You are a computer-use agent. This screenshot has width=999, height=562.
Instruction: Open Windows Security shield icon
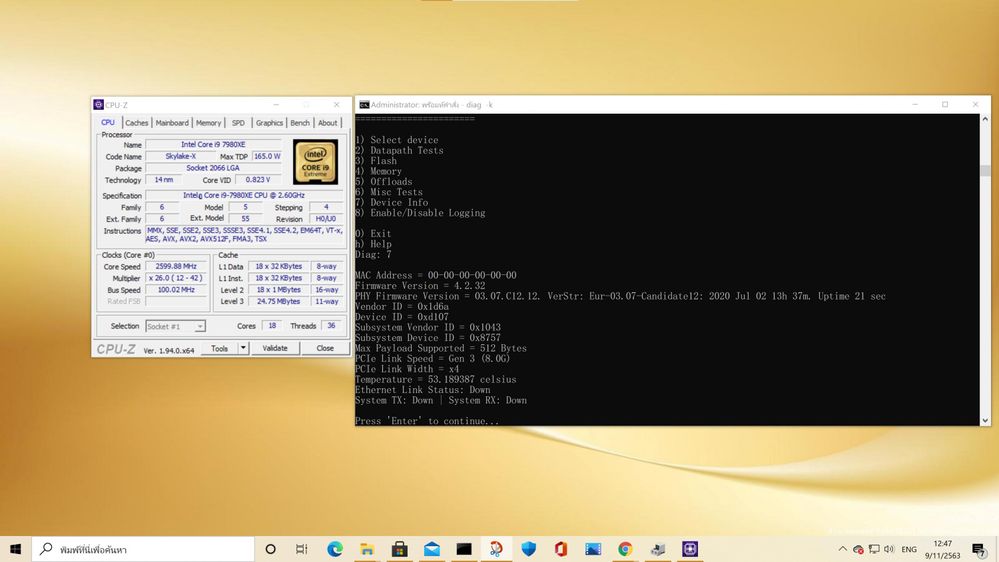(x=529, y=549)
